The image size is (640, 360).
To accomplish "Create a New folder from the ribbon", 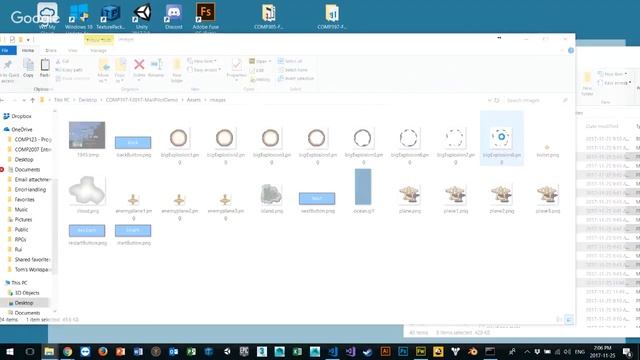I will (177, 70).
